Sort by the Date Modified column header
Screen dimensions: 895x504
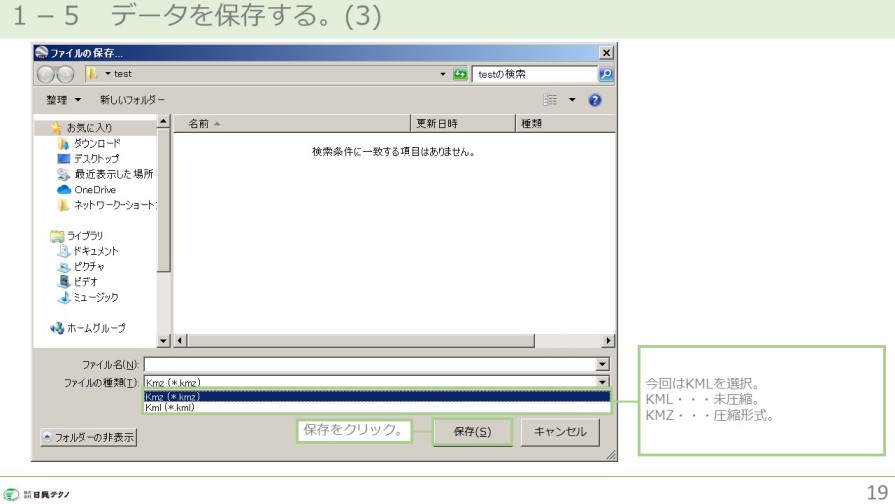(x=462, y=124)
